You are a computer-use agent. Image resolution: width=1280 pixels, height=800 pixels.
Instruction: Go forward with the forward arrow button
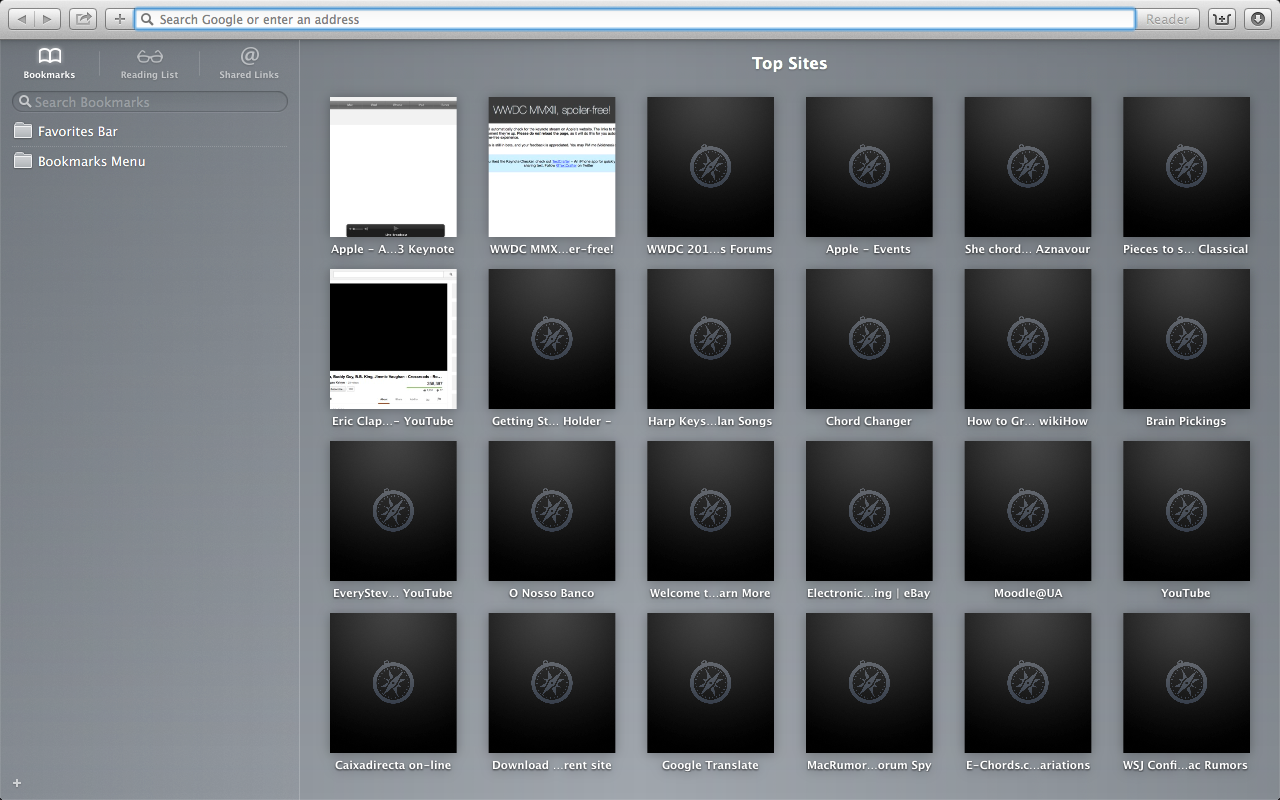(48, 19)
